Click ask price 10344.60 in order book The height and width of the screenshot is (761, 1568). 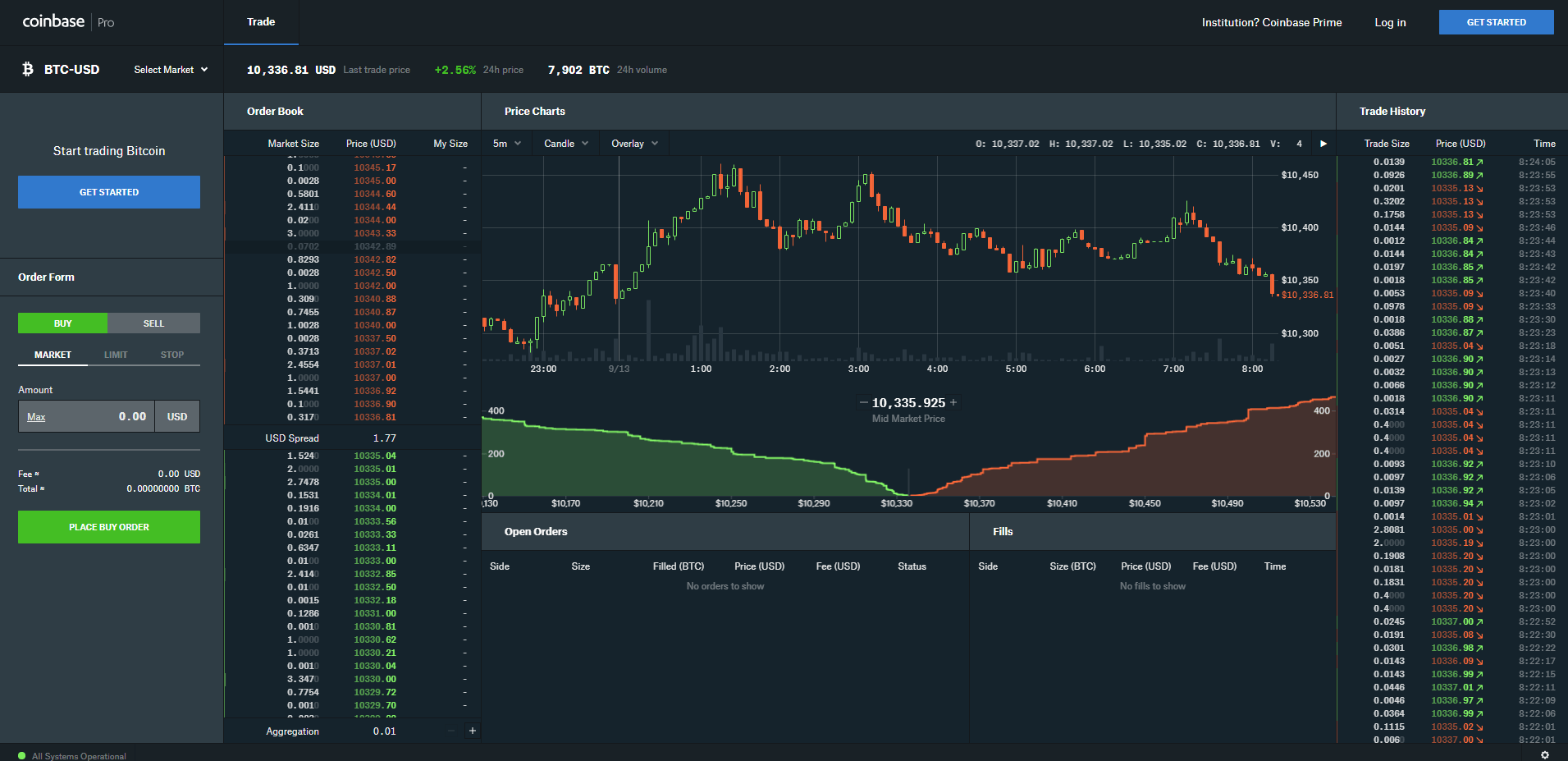point(375,194)
